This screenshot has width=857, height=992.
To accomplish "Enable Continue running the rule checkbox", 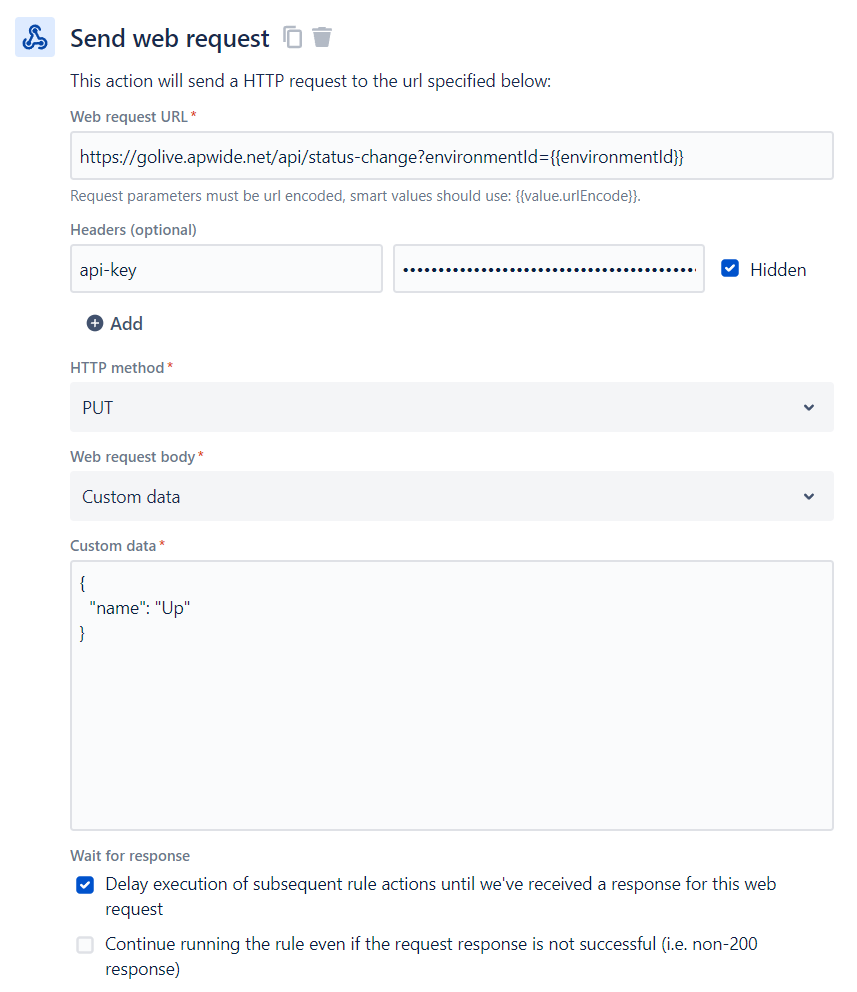I will (85, 944).
